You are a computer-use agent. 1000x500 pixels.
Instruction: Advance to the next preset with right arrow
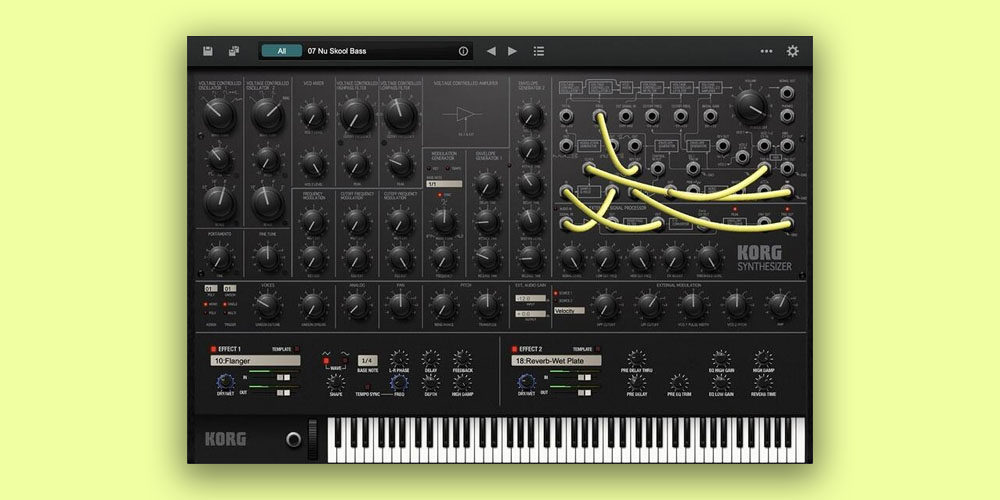(x=513, y=51)
